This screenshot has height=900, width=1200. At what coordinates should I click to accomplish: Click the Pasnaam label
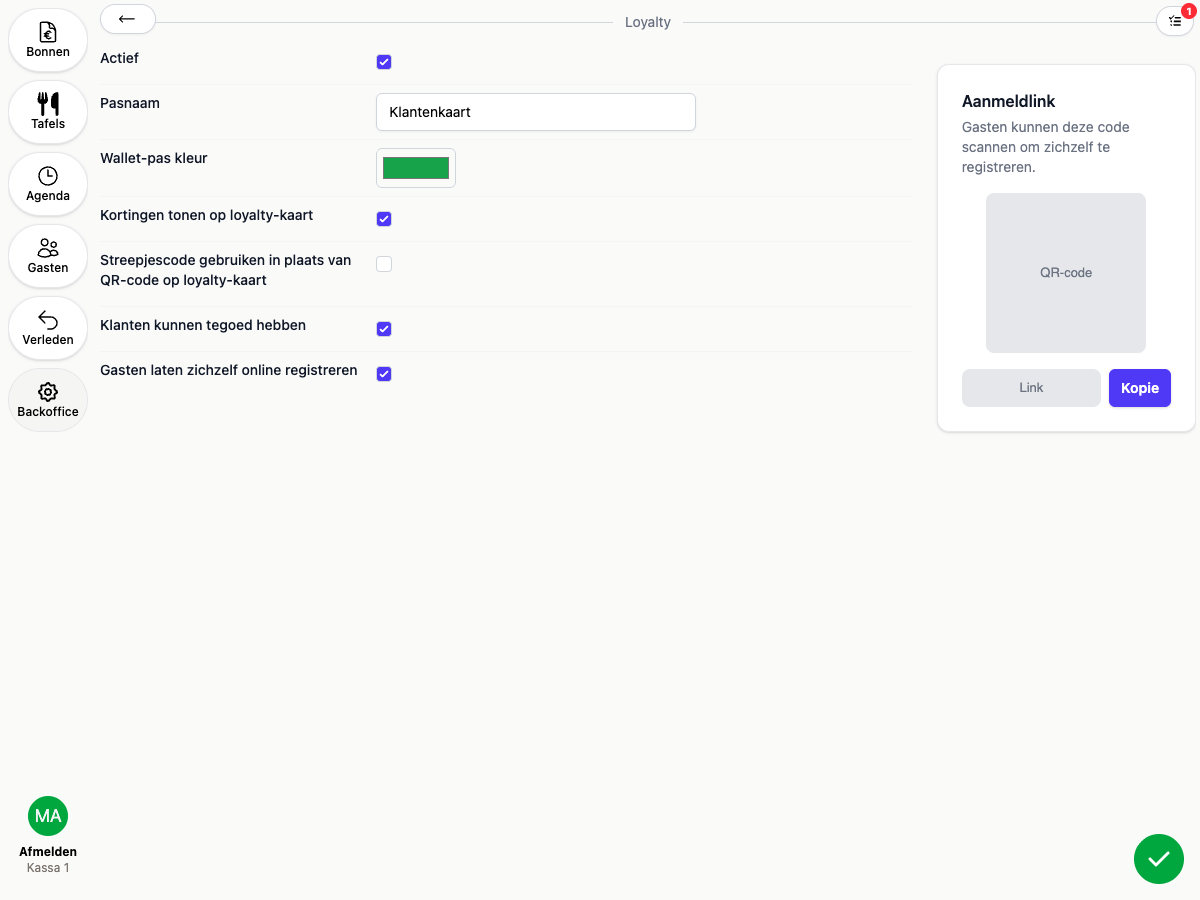coord(130,103)
